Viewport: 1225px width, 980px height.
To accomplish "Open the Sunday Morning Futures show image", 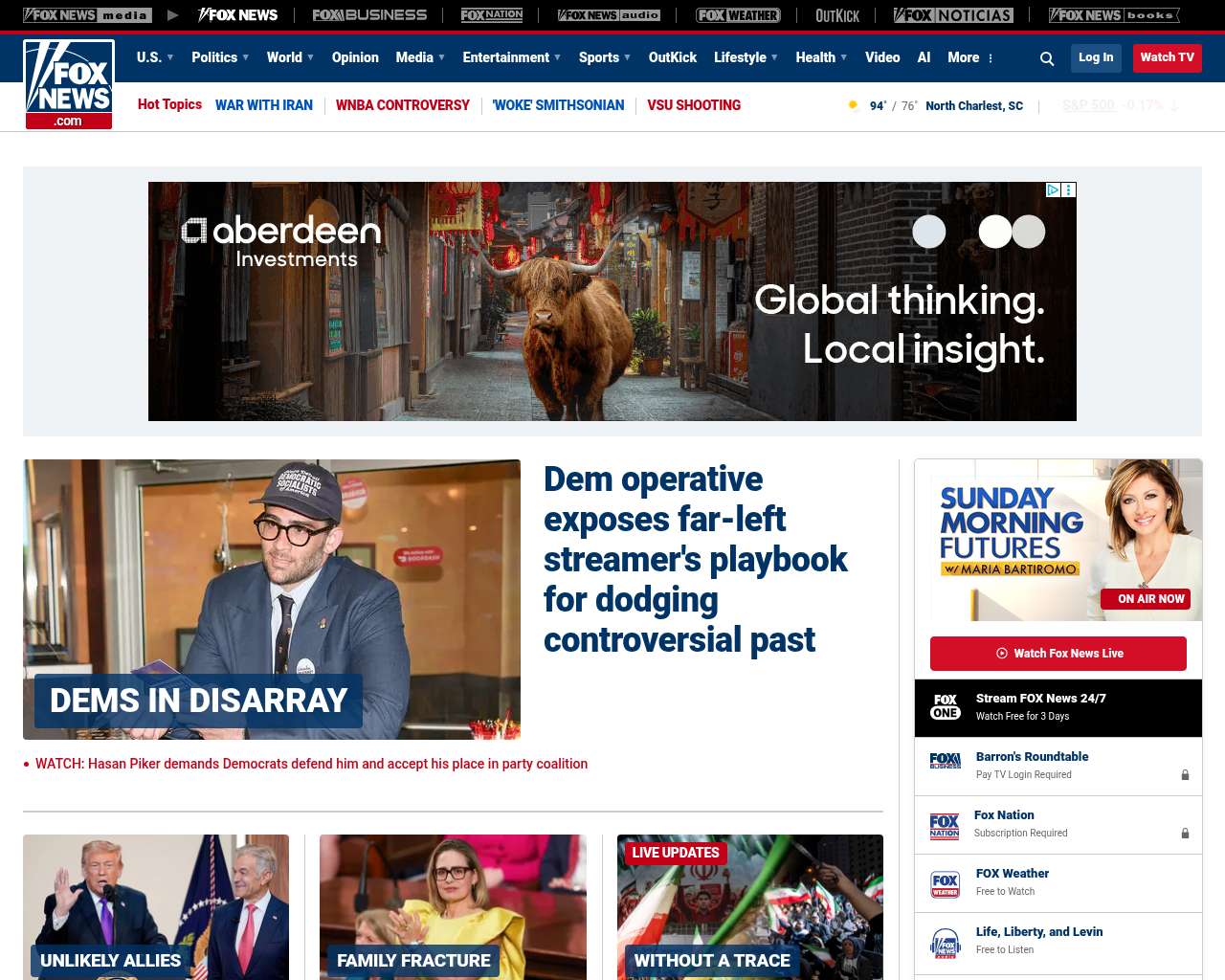I will coord(1058,541).
